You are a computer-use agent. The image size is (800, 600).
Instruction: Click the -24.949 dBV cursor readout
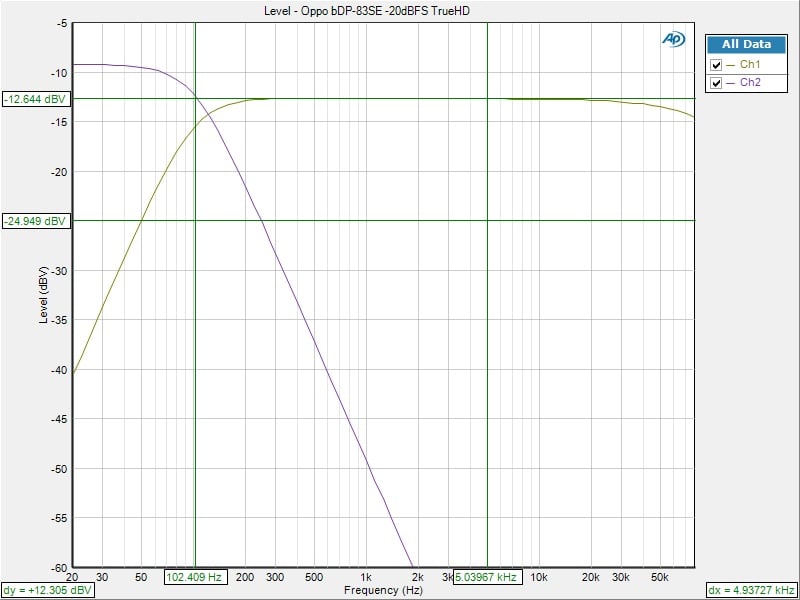(35, 221)
